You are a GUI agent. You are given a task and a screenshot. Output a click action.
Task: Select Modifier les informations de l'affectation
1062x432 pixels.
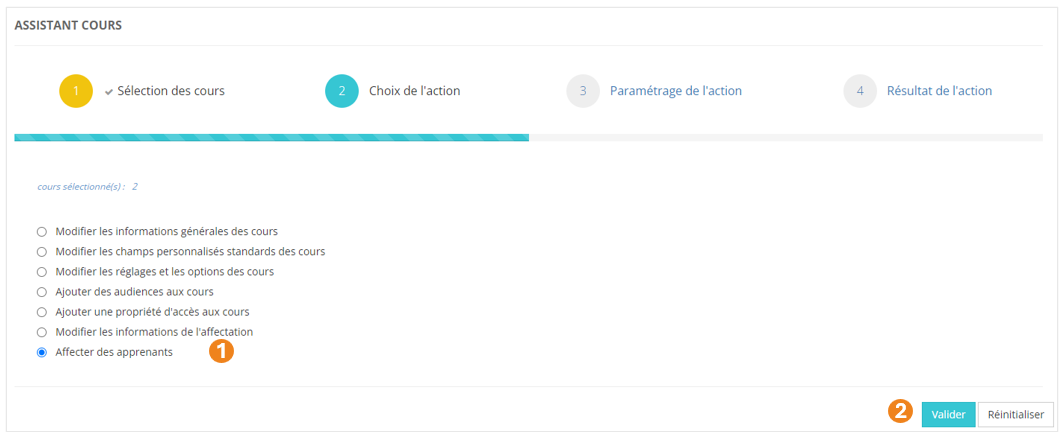point(42,332)
